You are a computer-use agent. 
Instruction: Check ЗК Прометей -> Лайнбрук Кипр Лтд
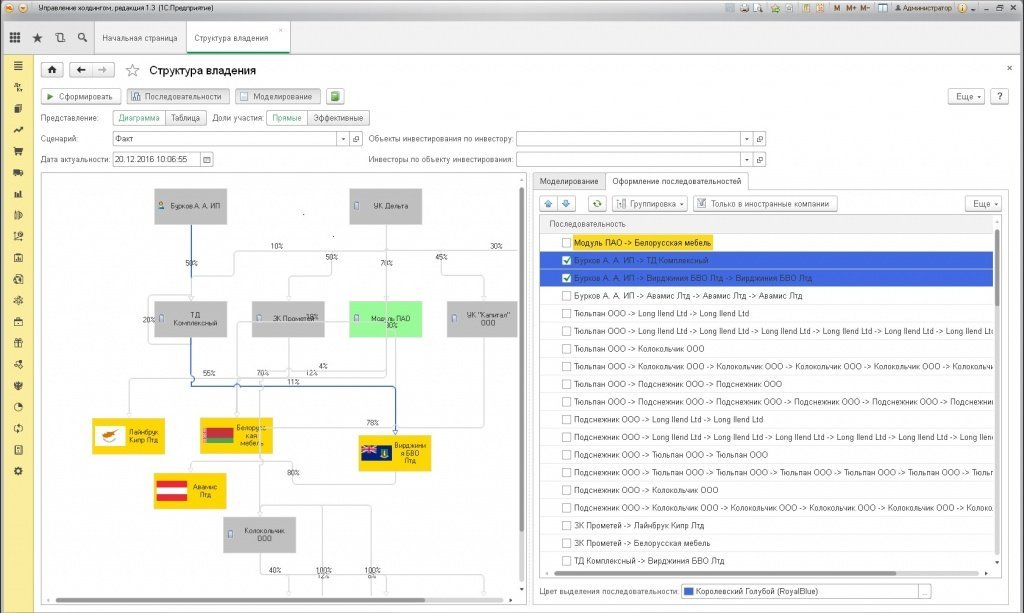pos(566,526)
